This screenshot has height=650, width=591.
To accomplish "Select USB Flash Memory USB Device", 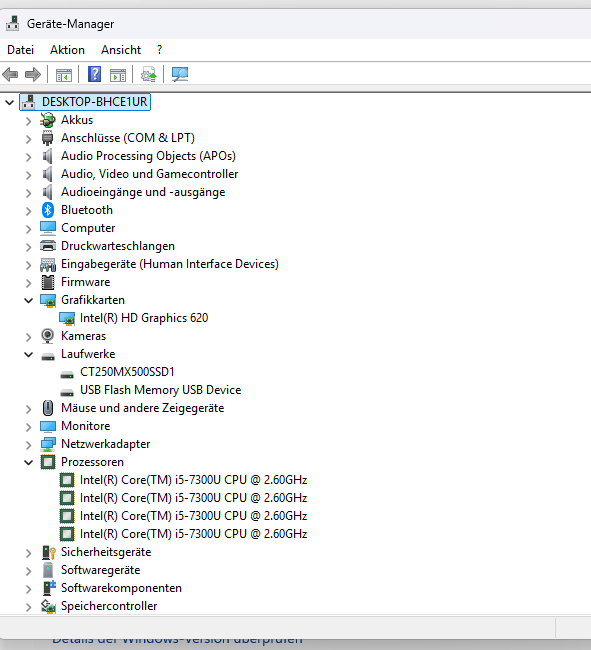I will click(x=160, y=390).
